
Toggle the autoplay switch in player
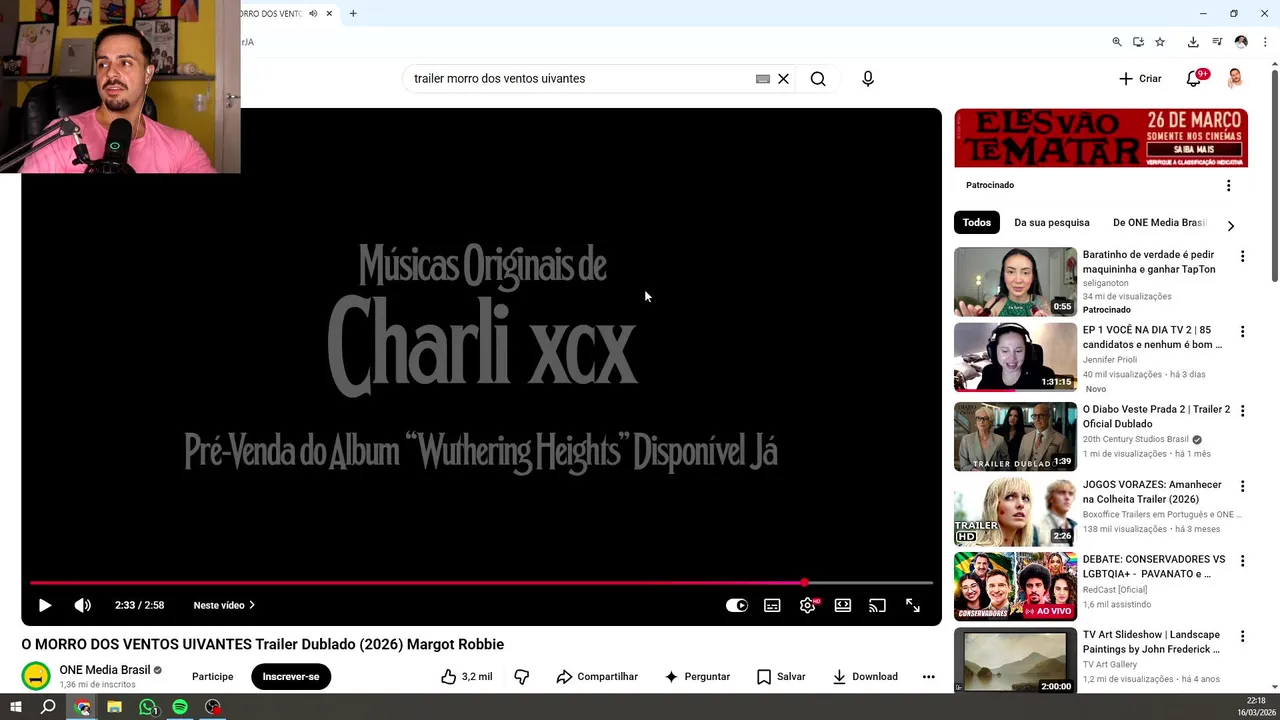737,605
